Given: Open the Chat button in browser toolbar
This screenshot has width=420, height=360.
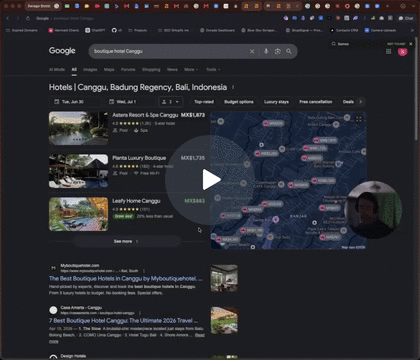Looking at the screenshot, I should pyautogui.click(x=406, y=18).
